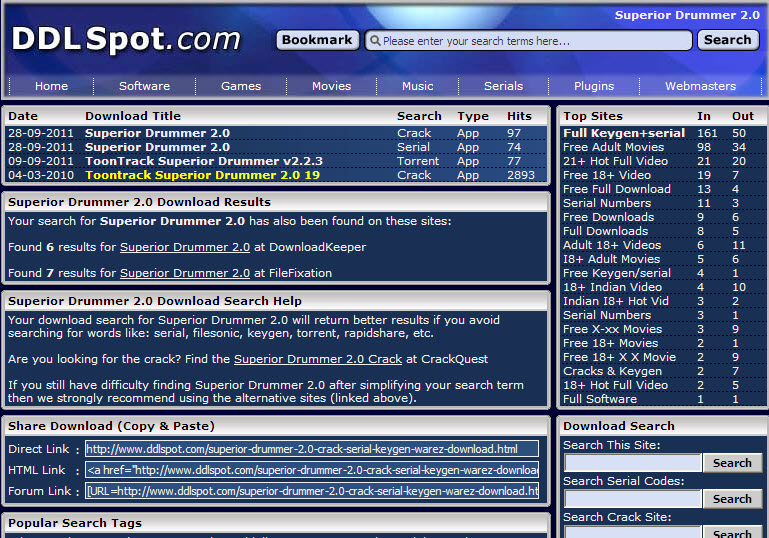Select the HTML Link code field
The width and height of the screenshot is (769, 538).
tap(312, 470)
